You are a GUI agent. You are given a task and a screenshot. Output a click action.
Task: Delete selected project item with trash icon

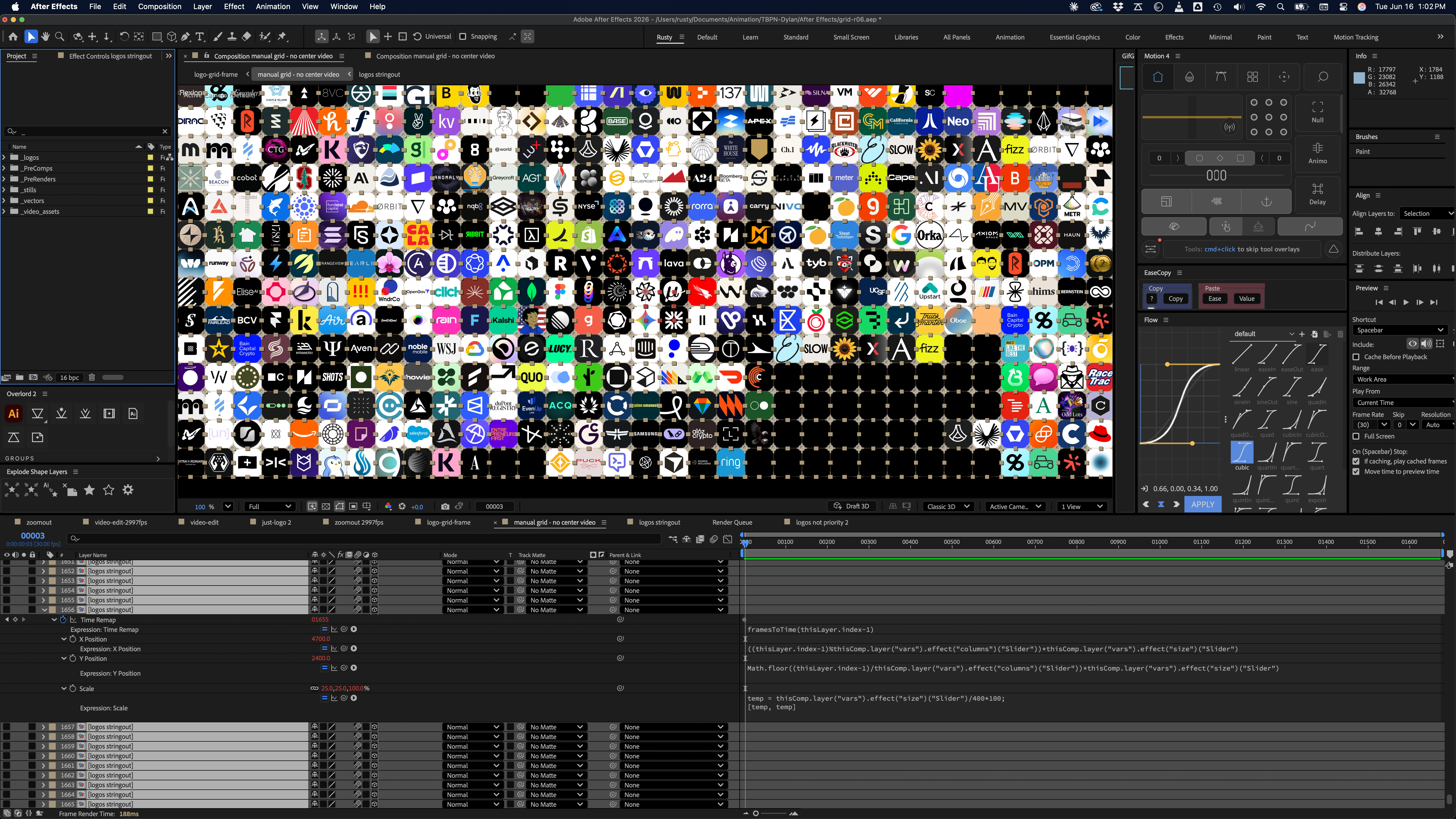(92, 378)
